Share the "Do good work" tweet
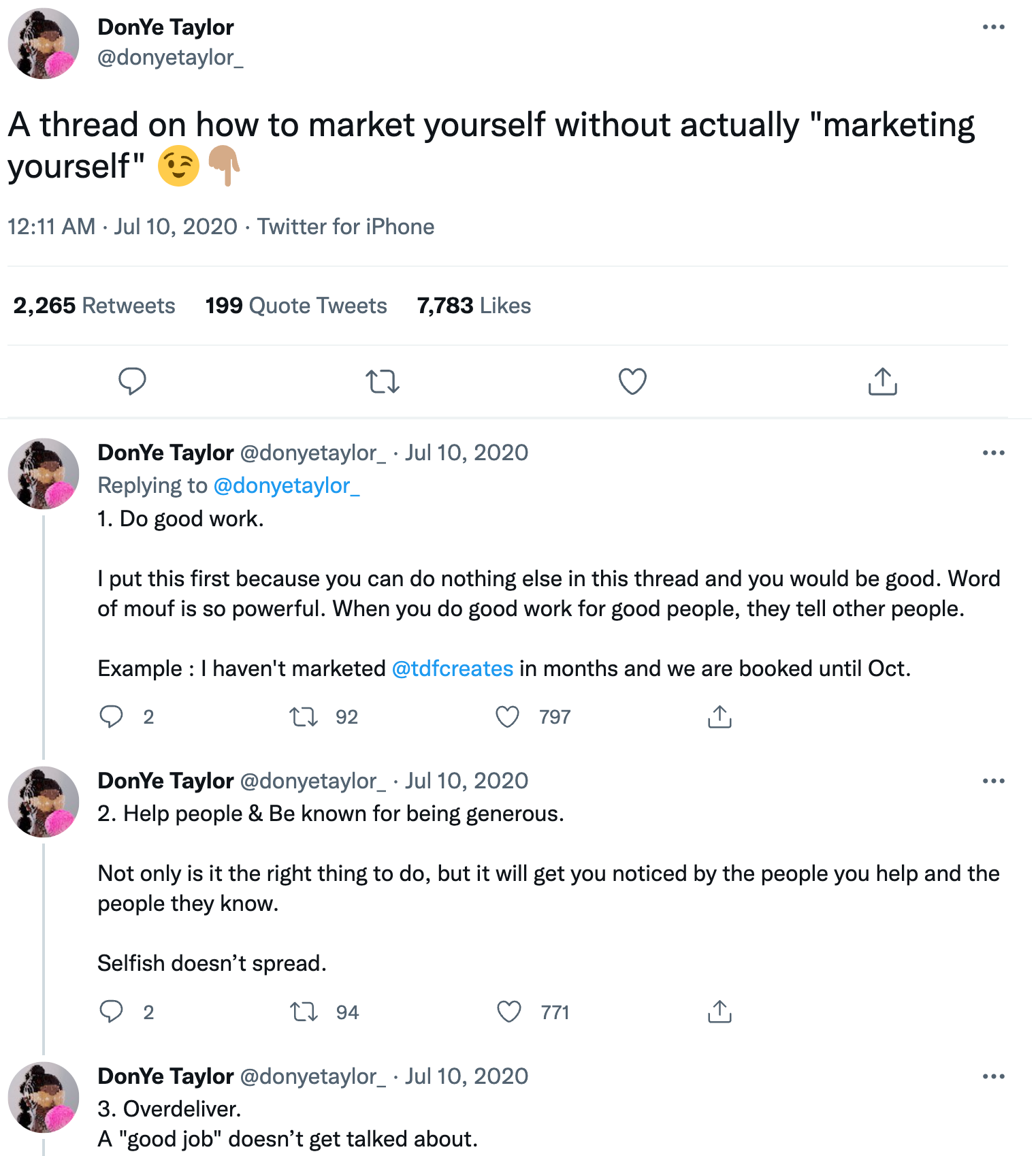The width and height of the screenshot is (1036, 1156). 719,717
